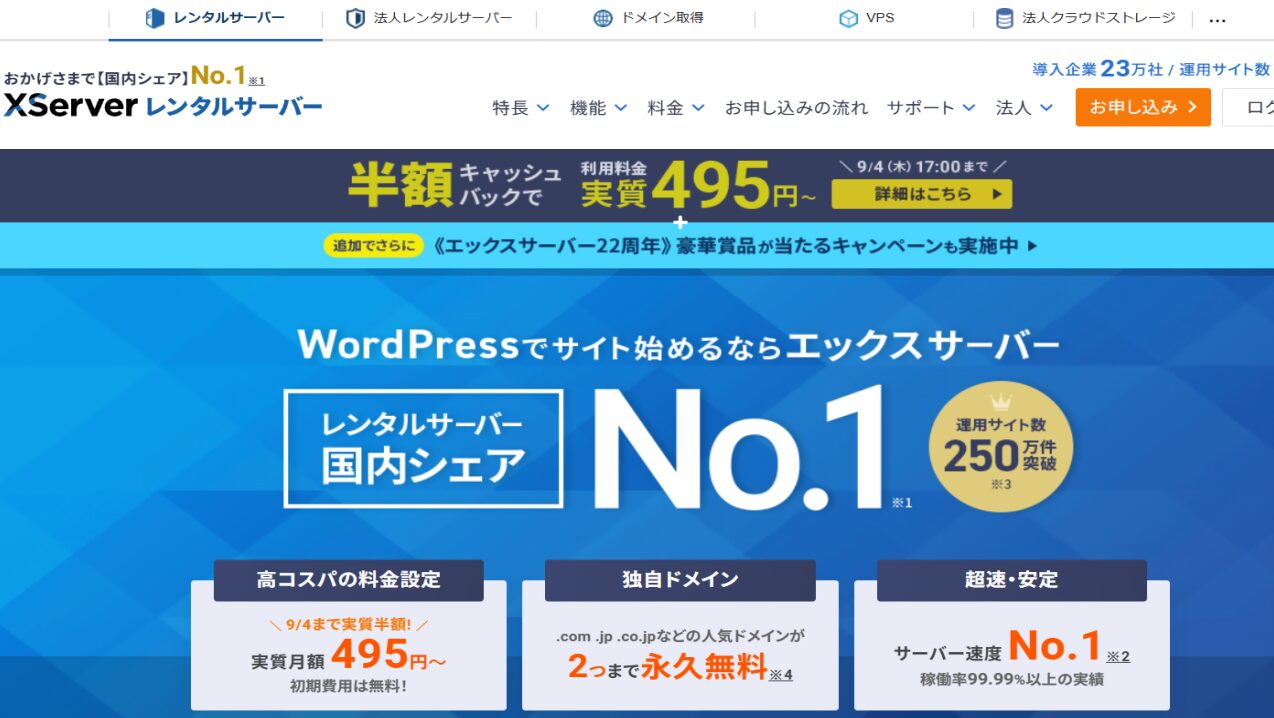Expand the 特長 dropdown menu
This screenshot has width=1274, height=718.
coord(520,108)
